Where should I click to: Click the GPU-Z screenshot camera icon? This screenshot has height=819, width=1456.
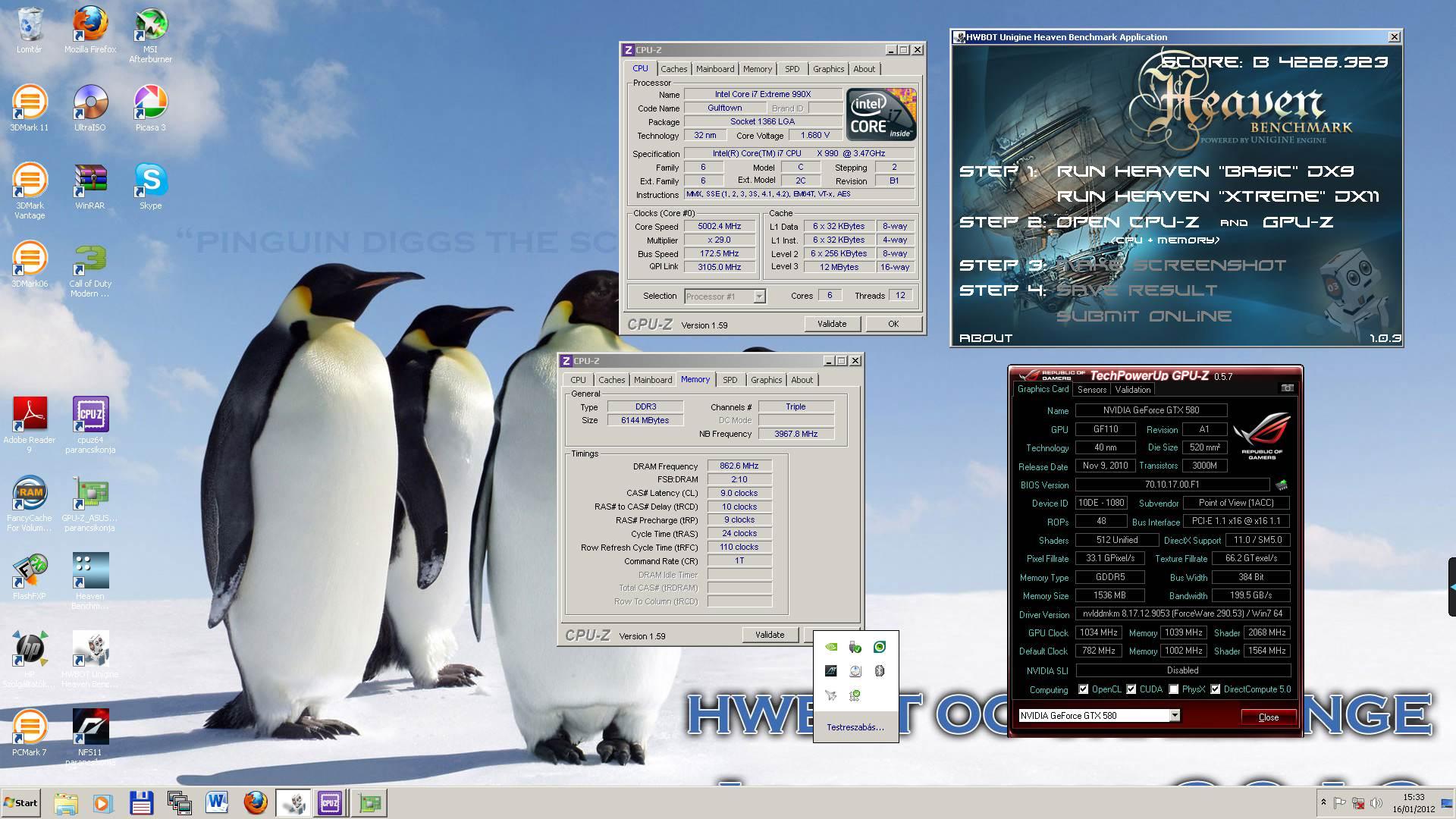[1287, 388]
